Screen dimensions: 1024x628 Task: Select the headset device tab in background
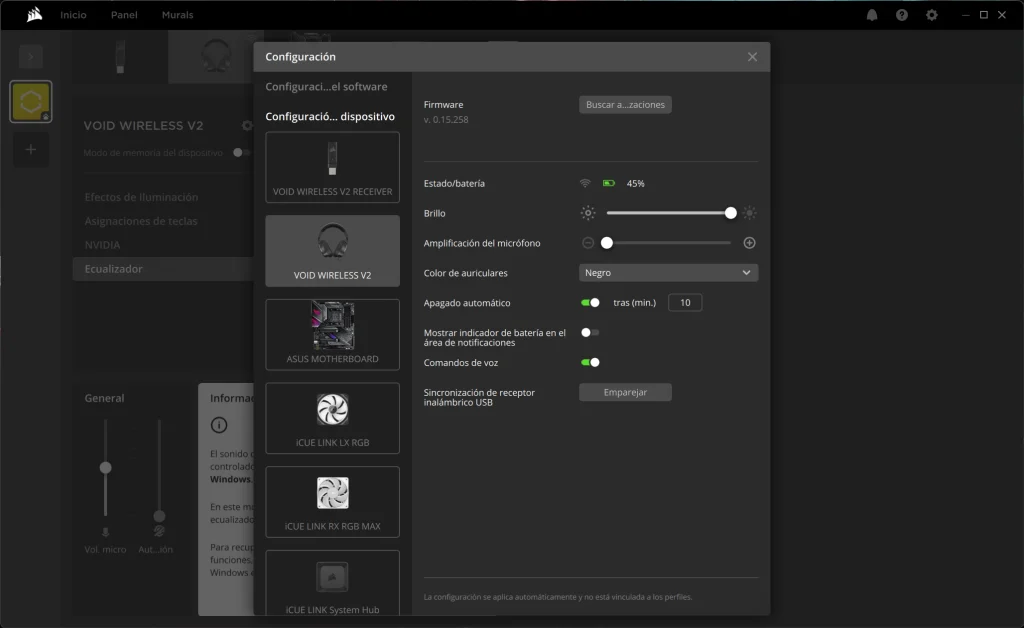point(216,57)
